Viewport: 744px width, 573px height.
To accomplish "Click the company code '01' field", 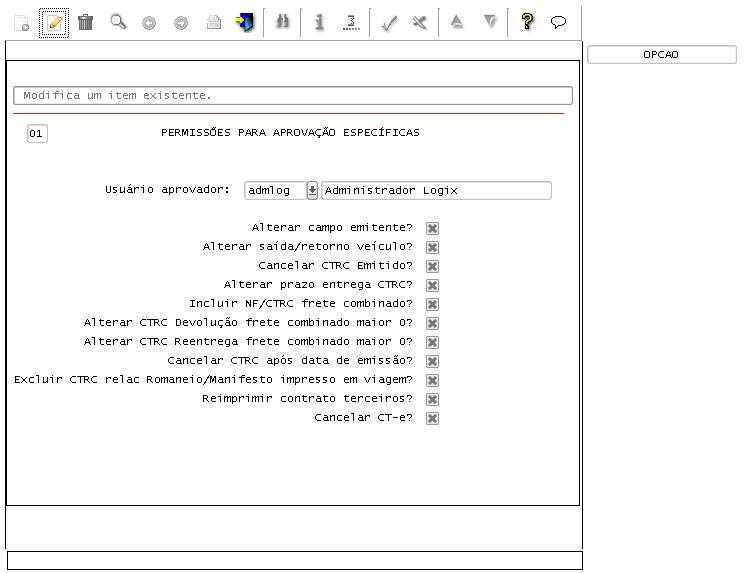I will click(37, 133).
